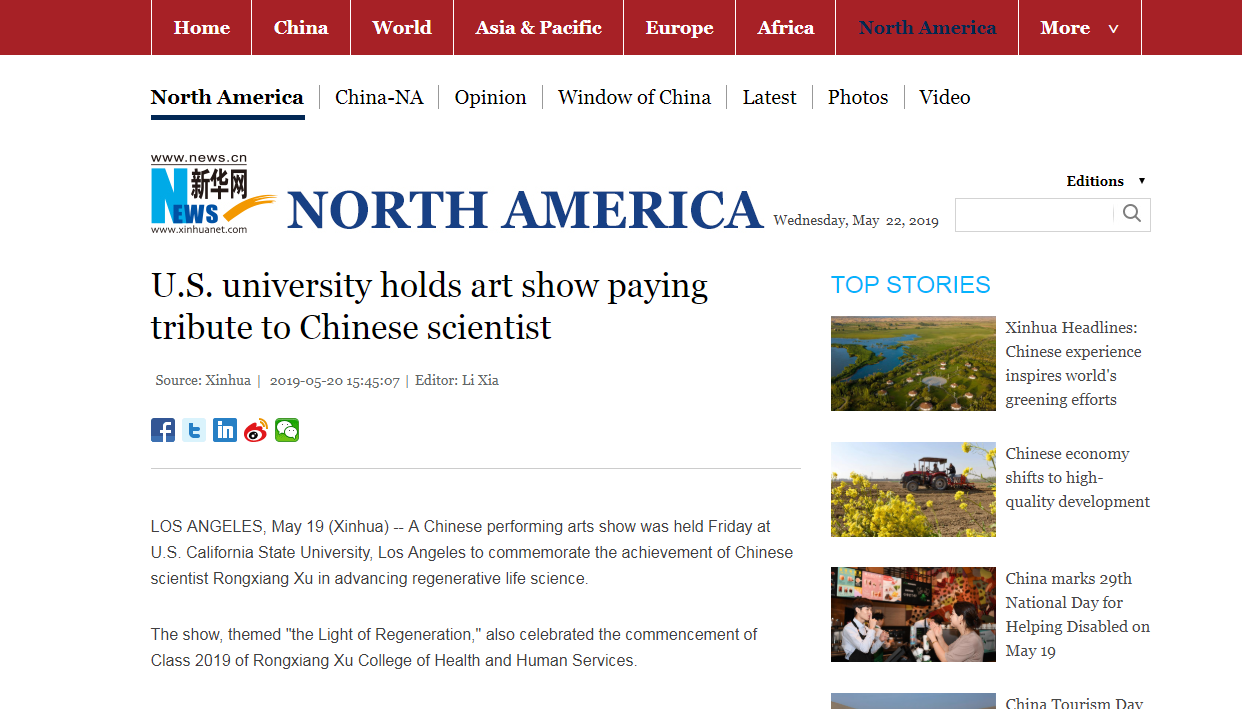Image resolution: width=1242 pixels, height=709 pixels.
Task: Click the search magnifier icon
Action: [1132, 214]
